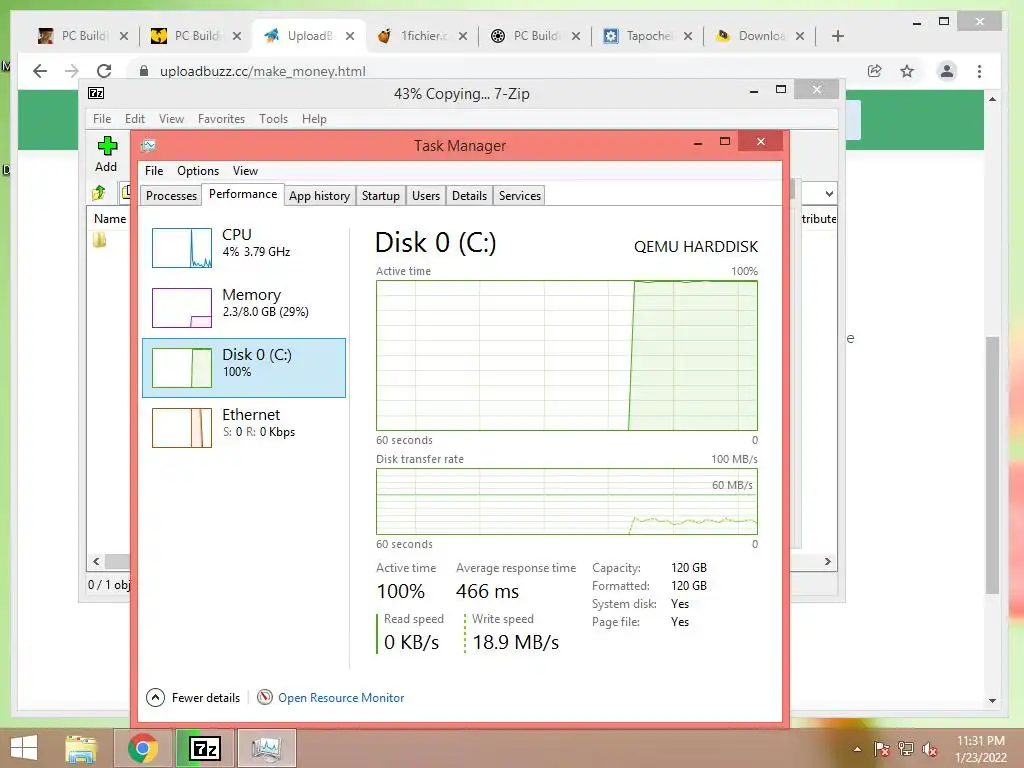Viewport: 1024px width, 768px height.
Task: Close the 1fichier tab
Action: 463,36
